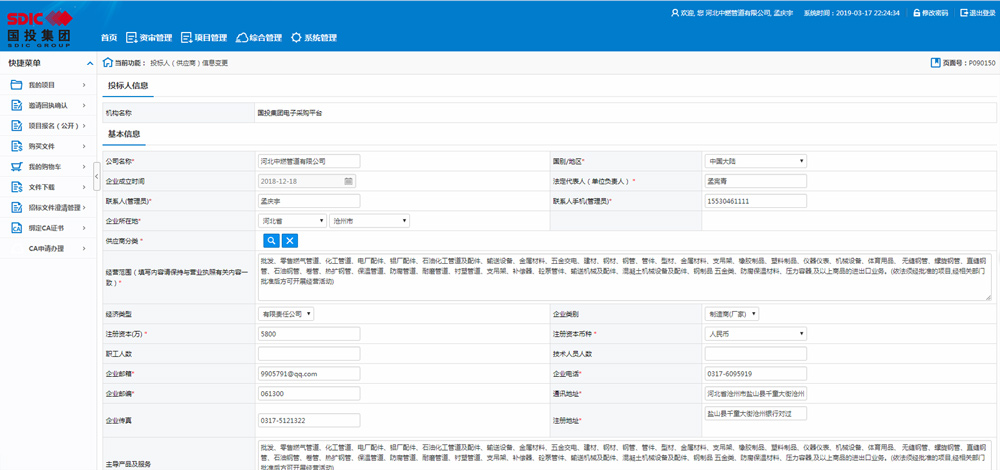Click the search icon for 供应商分类

coord(270,240)
